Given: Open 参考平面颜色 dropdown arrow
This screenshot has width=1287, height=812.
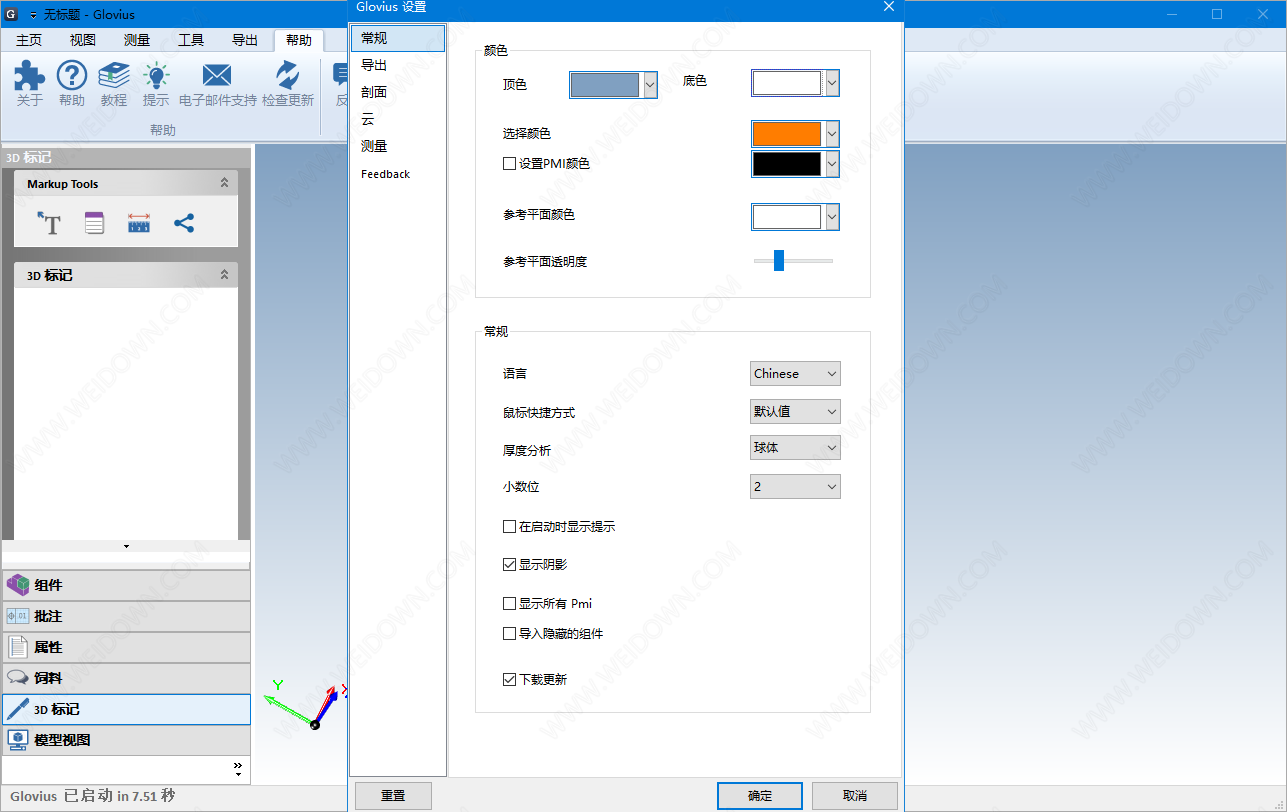Looking at the screenshot, I should pyautogui.click(x=831, y=217).
